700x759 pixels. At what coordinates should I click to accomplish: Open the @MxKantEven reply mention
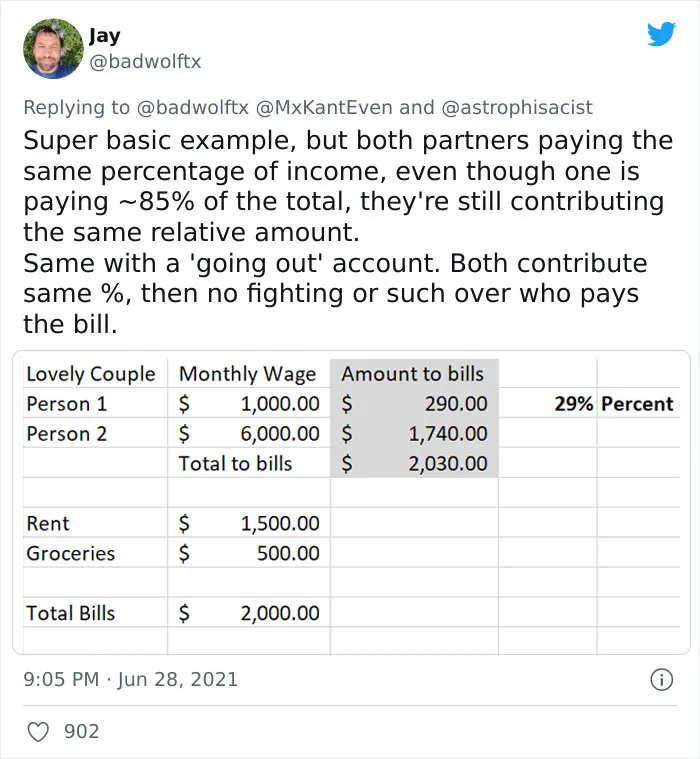(x=324, y=107)
